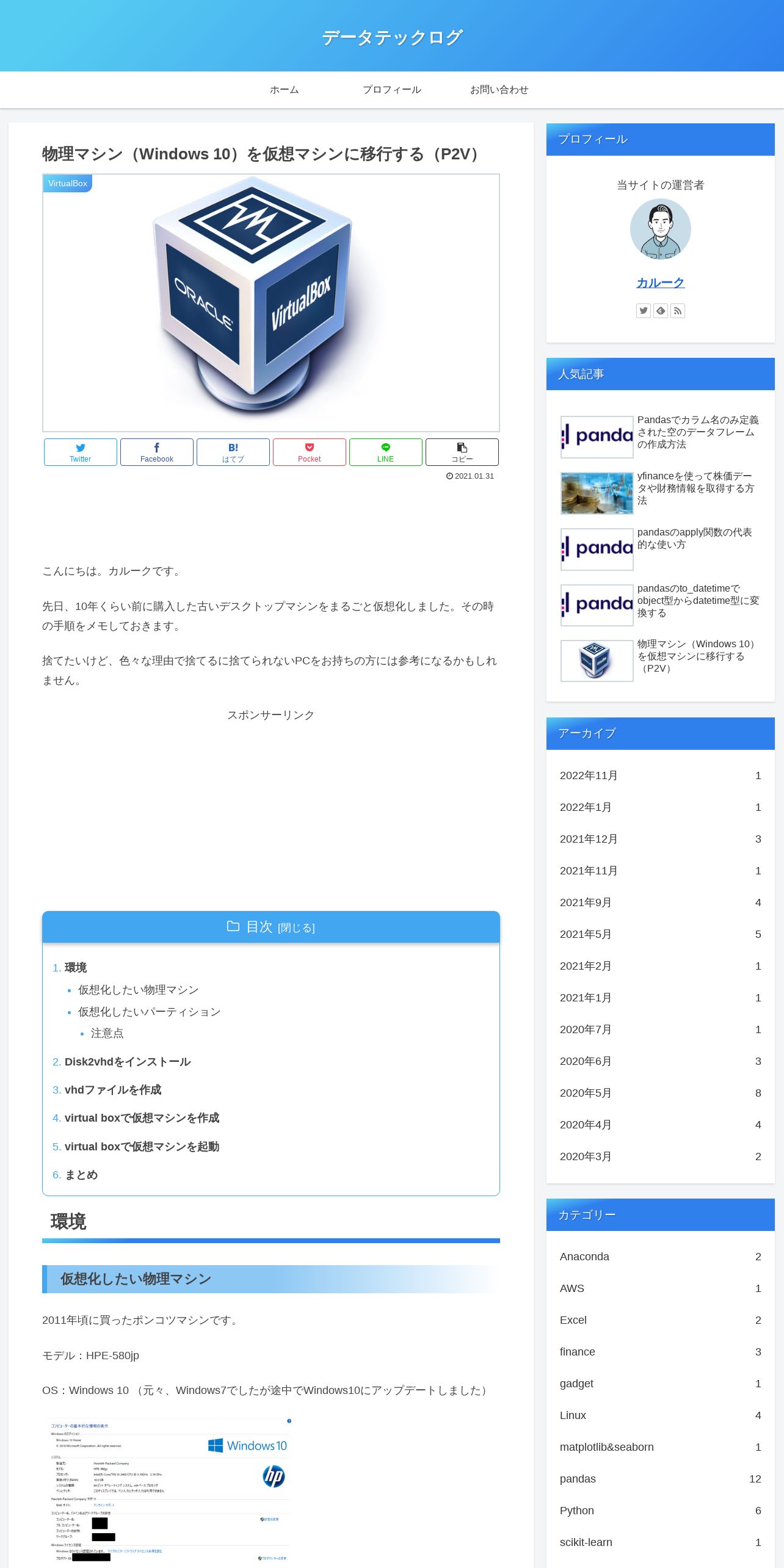Jump to vhdファイルを作成 in the contents
Screen dimensions: 784x1568
coord(113,1090)
